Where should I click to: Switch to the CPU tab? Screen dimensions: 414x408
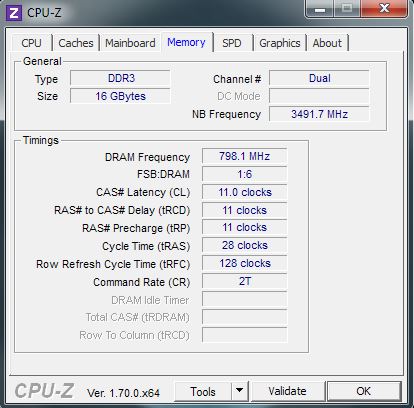pos(31,43)
